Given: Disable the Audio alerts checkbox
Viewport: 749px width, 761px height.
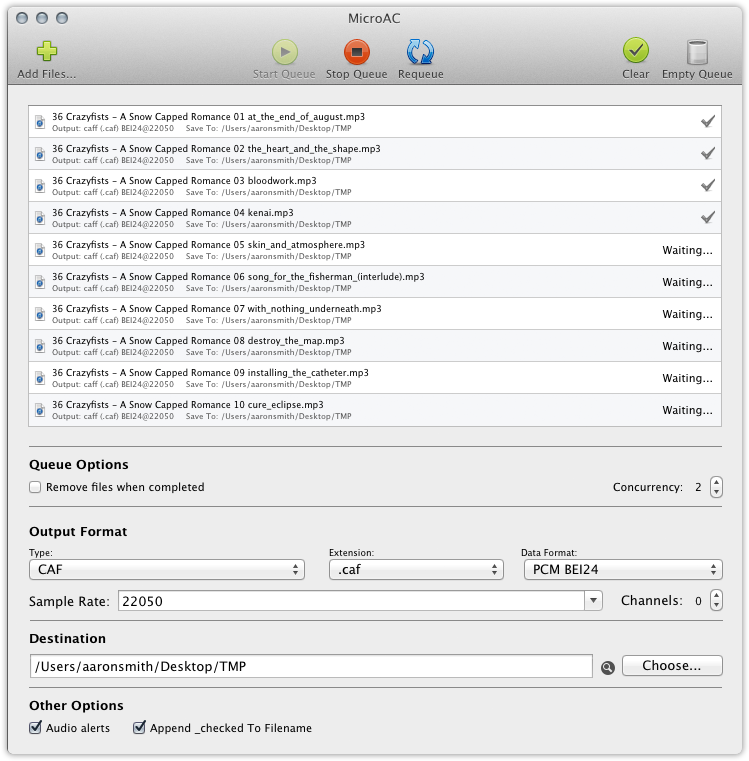Looking at the screenshot, I should pyautogui.click(x=36, y=728).
